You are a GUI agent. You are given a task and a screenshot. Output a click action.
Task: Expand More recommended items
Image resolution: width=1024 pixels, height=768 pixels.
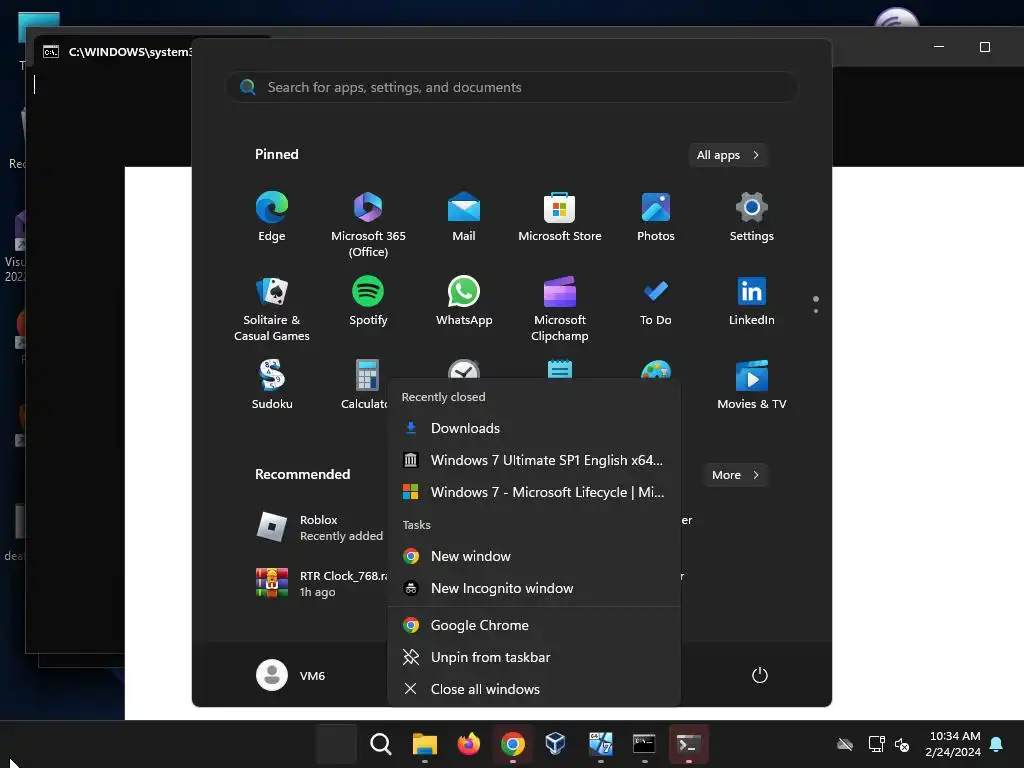pos(735,475)
